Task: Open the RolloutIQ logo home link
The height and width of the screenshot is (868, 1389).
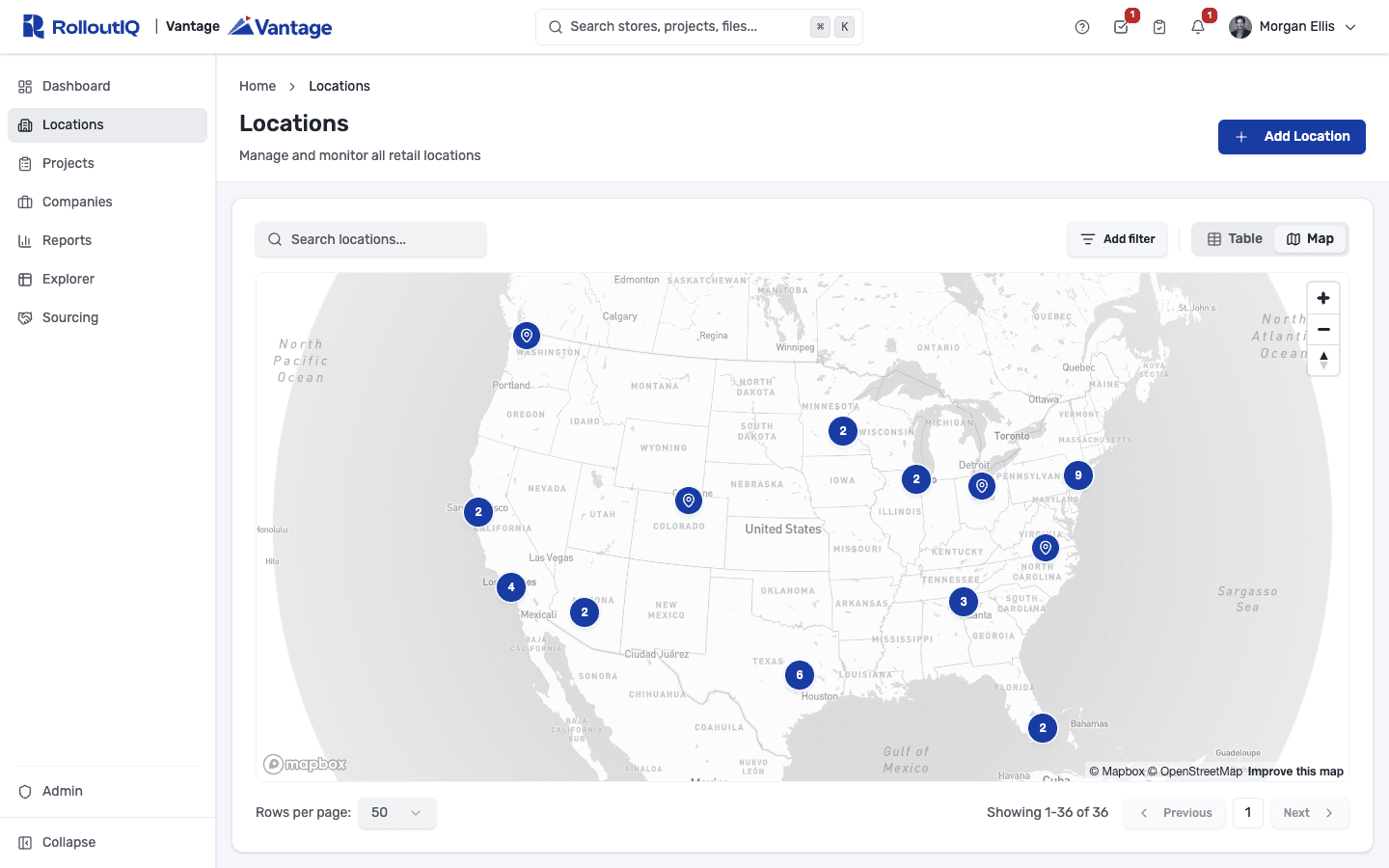Action: coord(81,27)
